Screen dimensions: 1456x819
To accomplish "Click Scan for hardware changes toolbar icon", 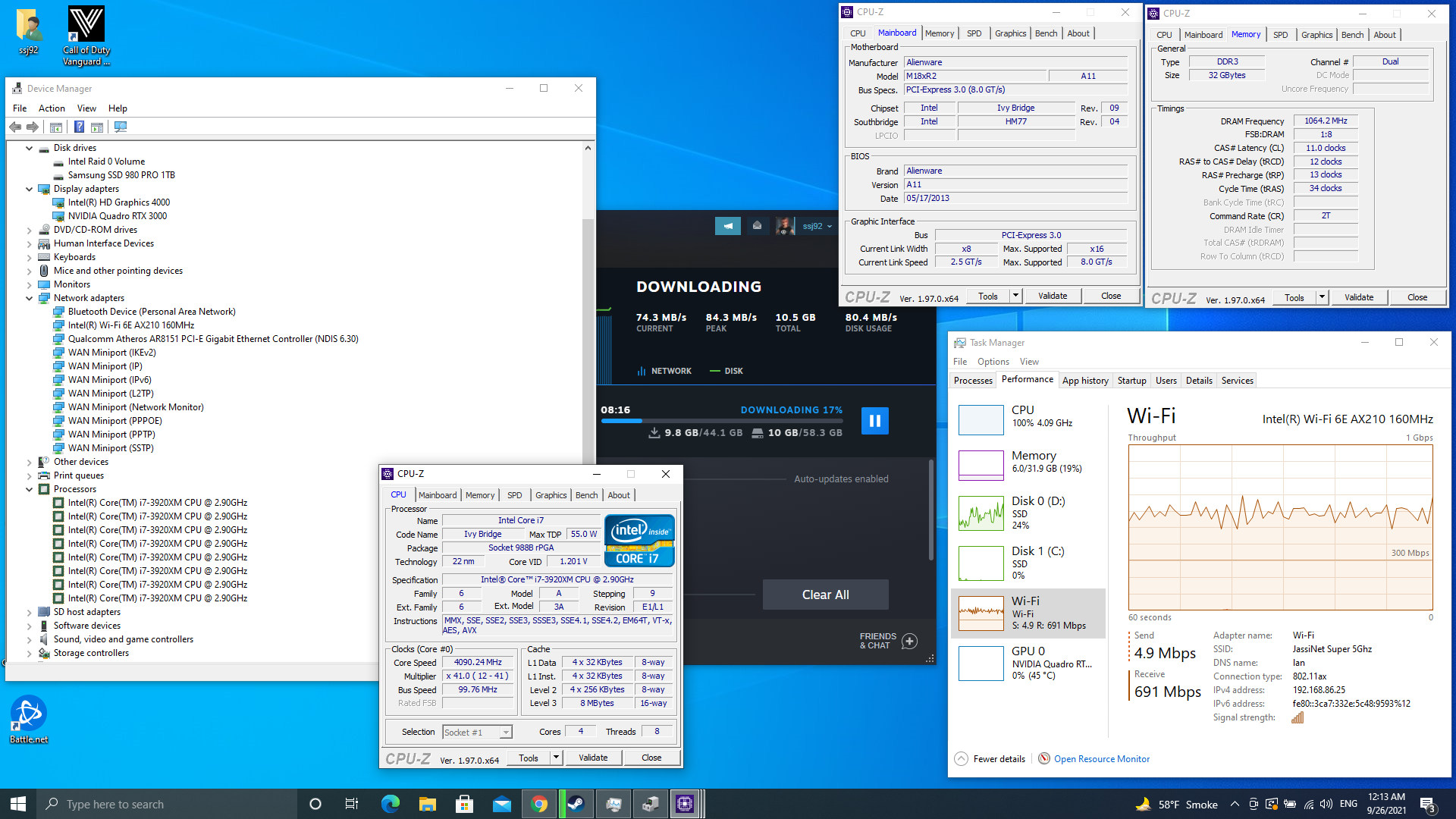I will point(121,127).
